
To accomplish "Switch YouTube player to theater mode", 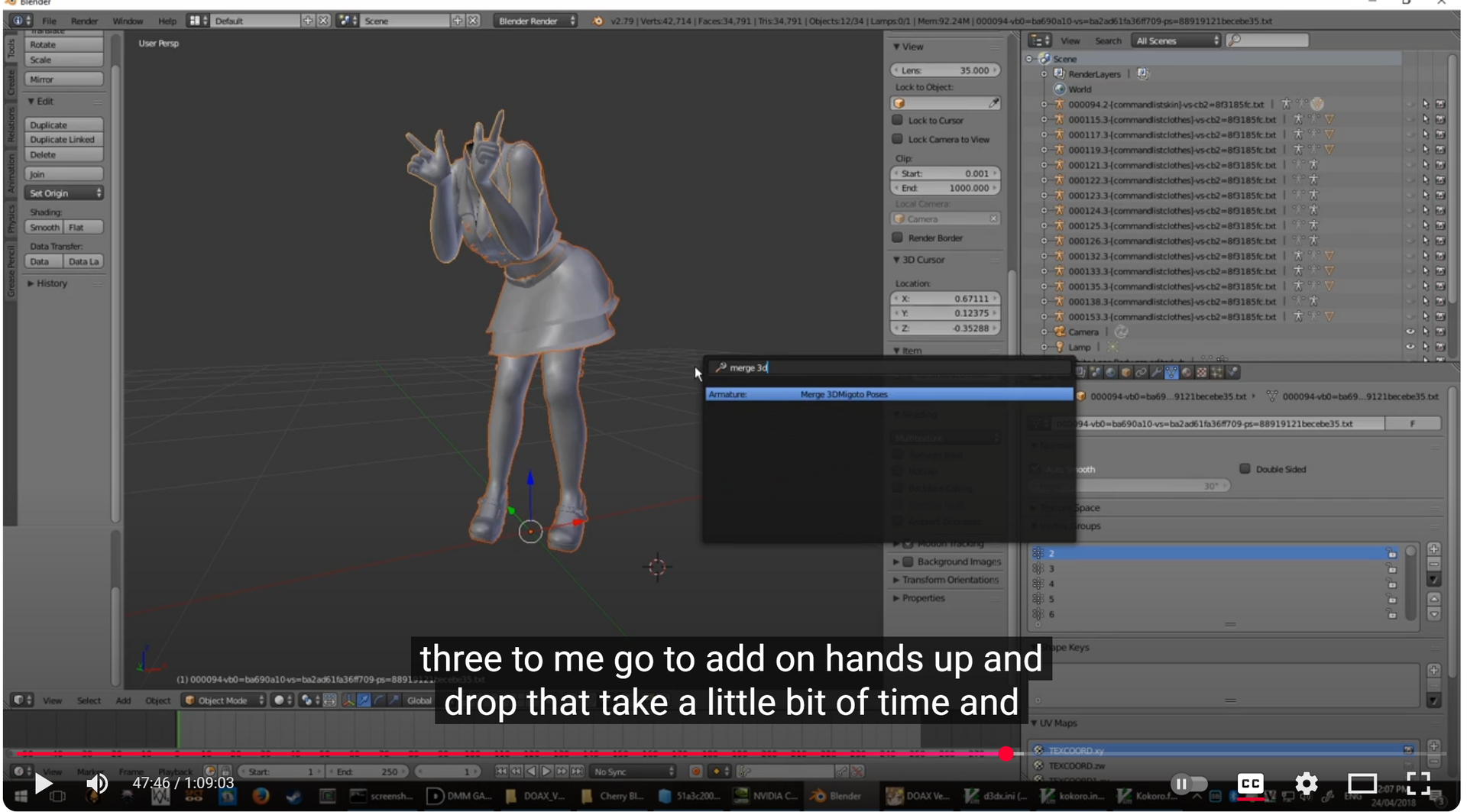I will coord(1362,783).
